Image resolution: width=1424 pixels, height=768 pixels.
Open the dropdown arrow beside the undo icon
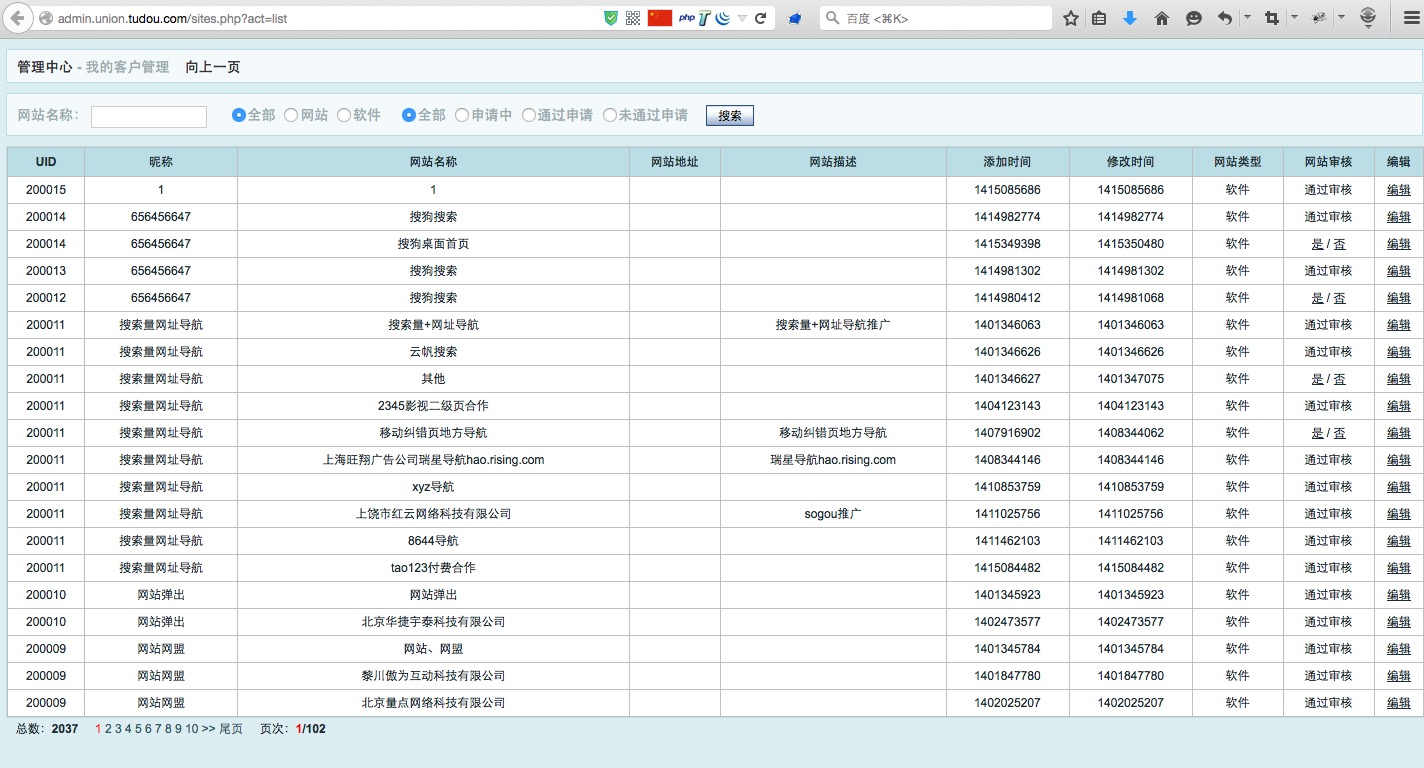1248,17
